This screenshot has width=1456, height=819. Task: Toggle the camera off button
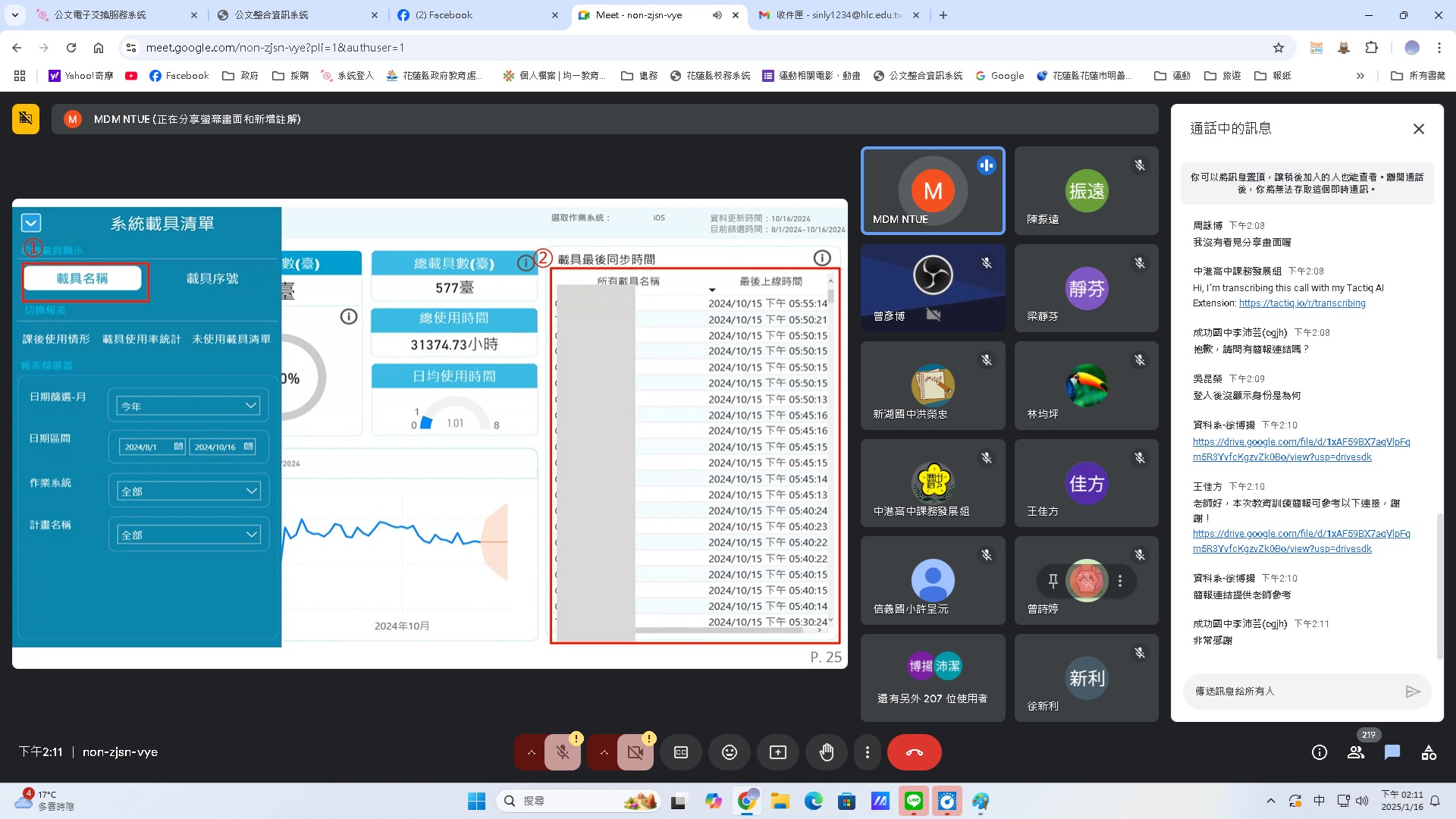click(x=635, y=752)
